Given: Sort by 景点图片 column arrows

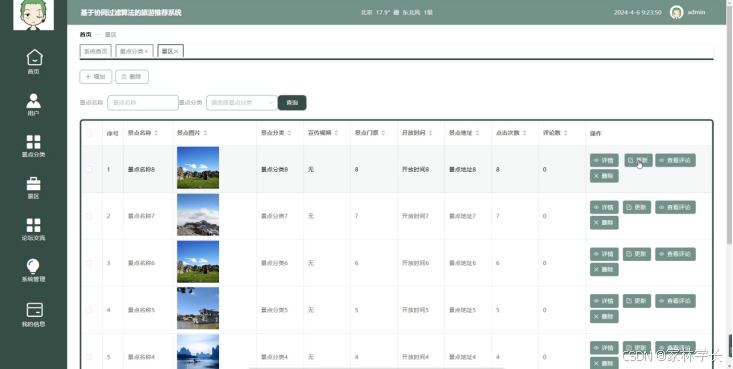Looking at the screenshot, I should tap(205, 133).
